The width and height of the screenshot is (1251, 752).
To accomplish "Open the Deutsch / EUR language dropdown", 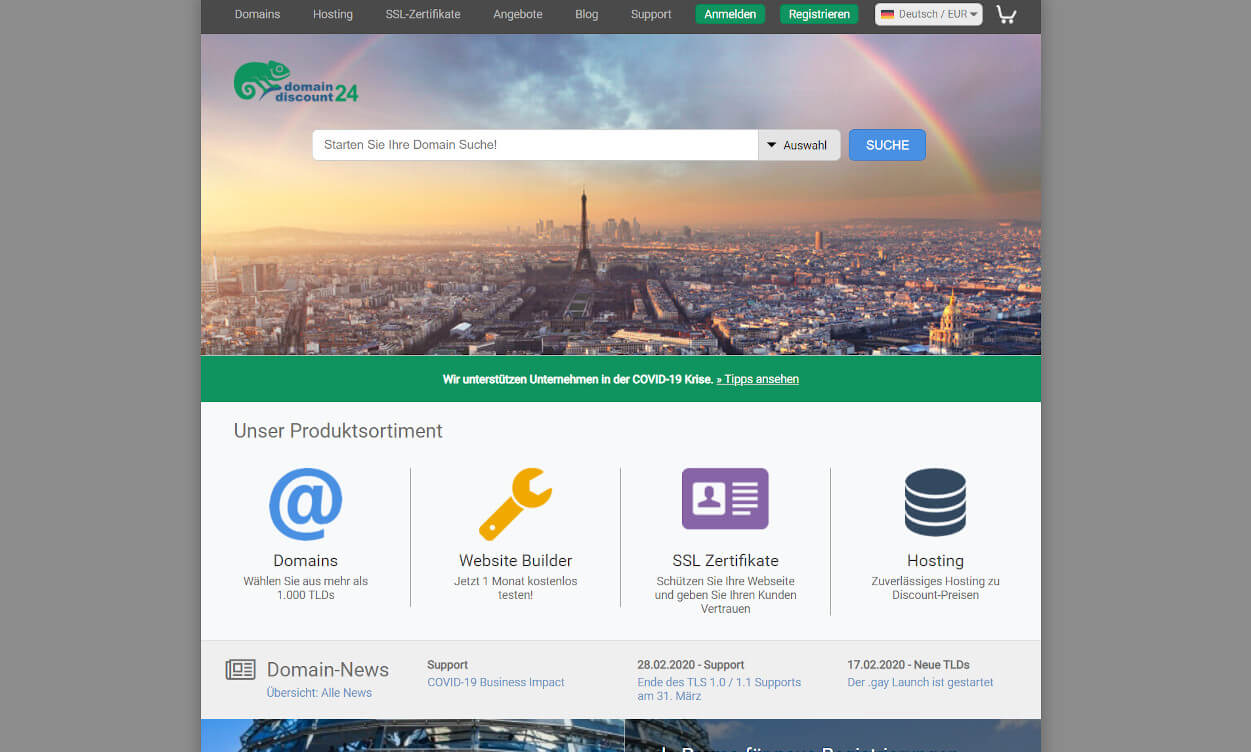I will tap(929, 14).
